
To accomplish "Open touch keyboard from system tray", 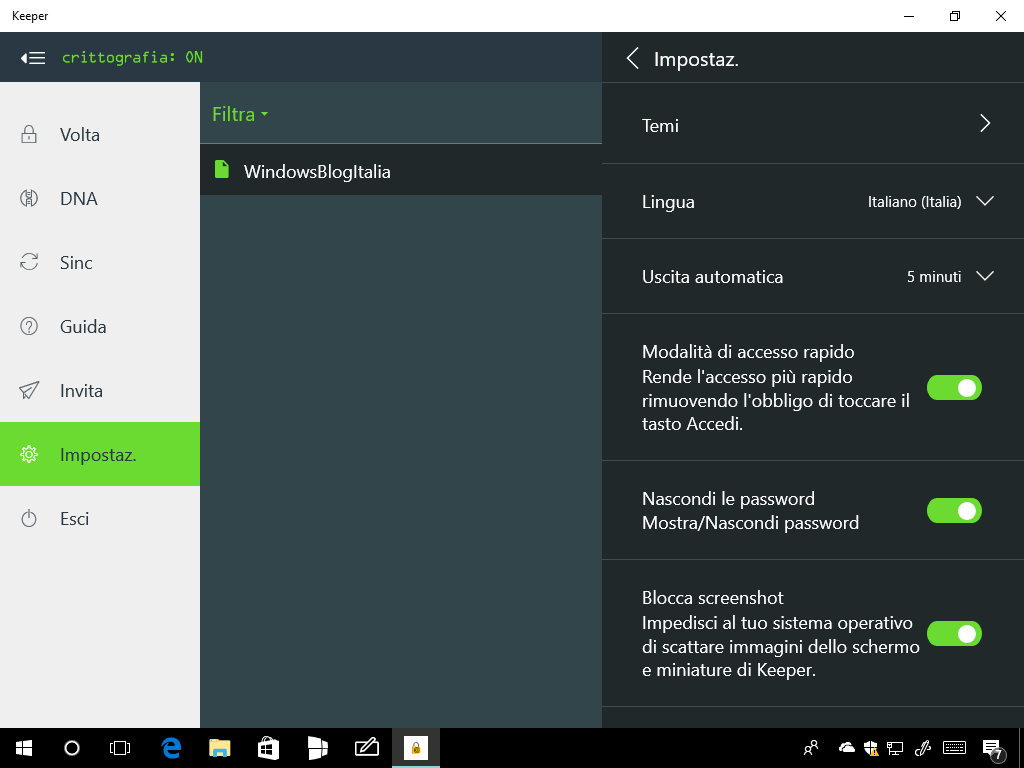I will pyautogui.click(x=954, y=748).
